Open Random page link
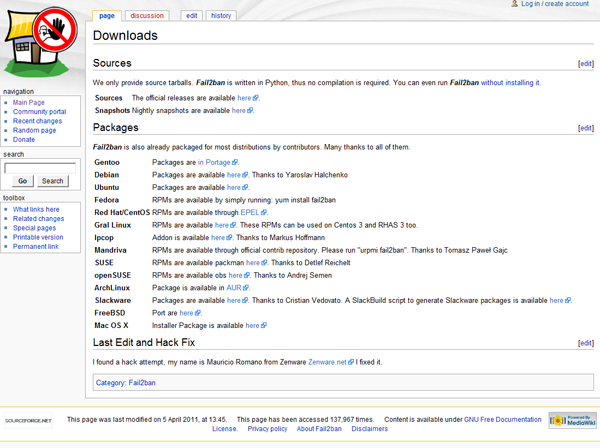Viewport: 600px width, 448px height. 34,130
